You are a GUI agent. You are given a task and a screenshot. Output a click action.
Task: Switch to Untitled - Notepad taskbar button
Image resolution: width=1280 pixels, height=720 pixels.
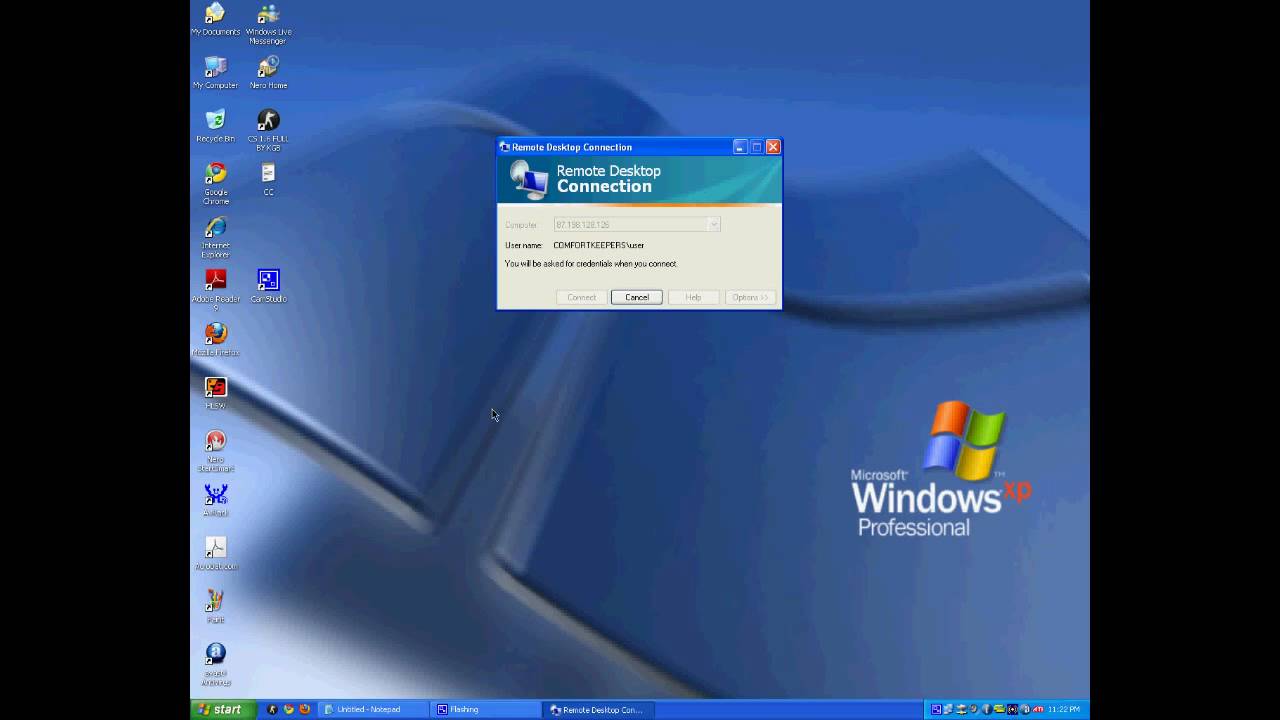coord(375,709)
